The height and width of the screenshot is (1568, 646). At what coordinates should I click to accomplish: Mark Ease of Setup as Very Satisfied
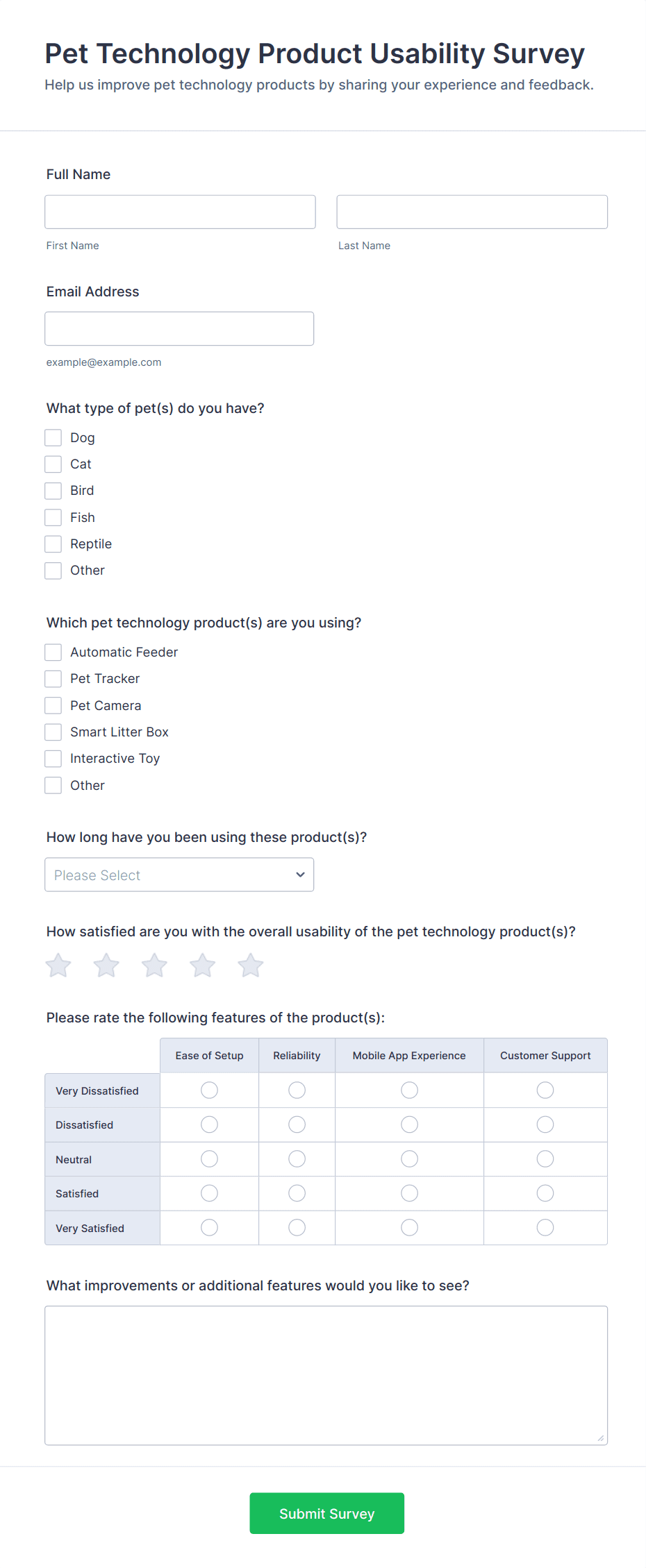(209, 1228)
